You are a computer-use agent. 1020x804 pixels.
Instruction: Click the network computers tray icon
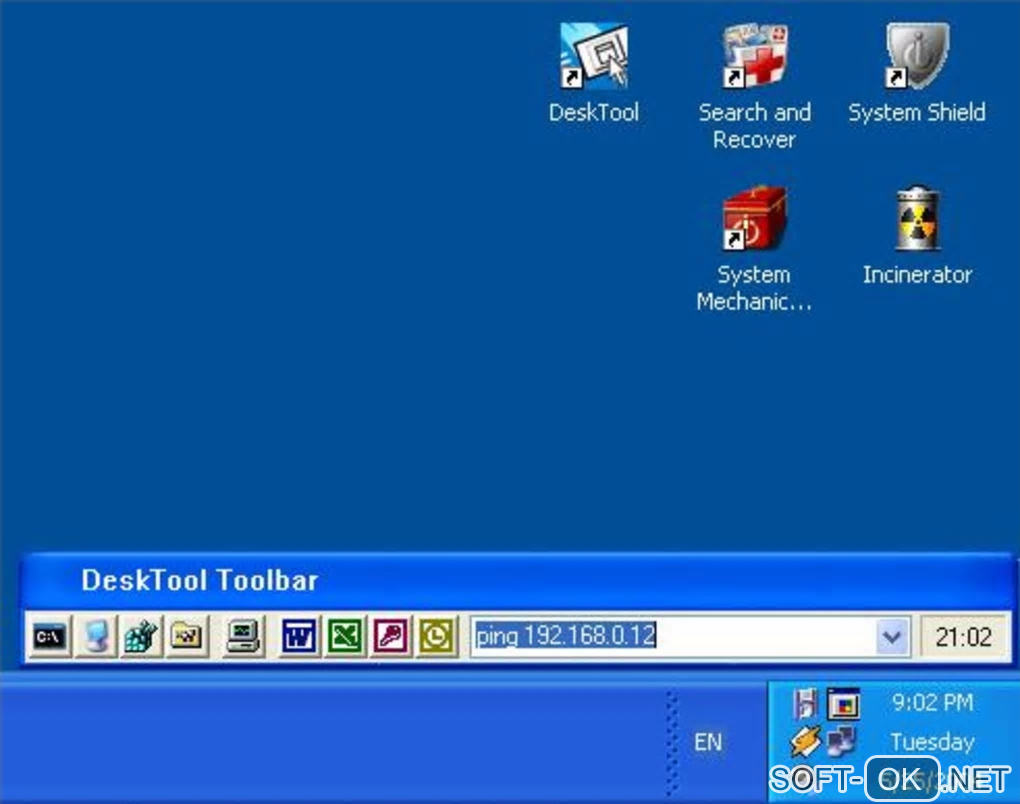click(842, 742)
